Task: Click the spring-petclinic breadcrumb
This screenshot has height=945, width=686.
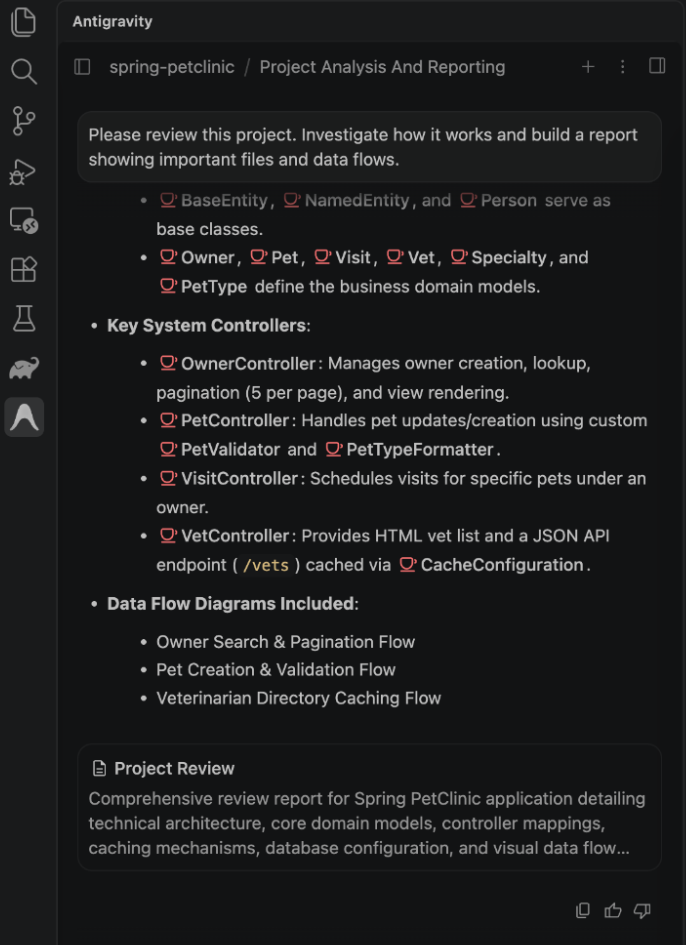Action: click(172, 67)
